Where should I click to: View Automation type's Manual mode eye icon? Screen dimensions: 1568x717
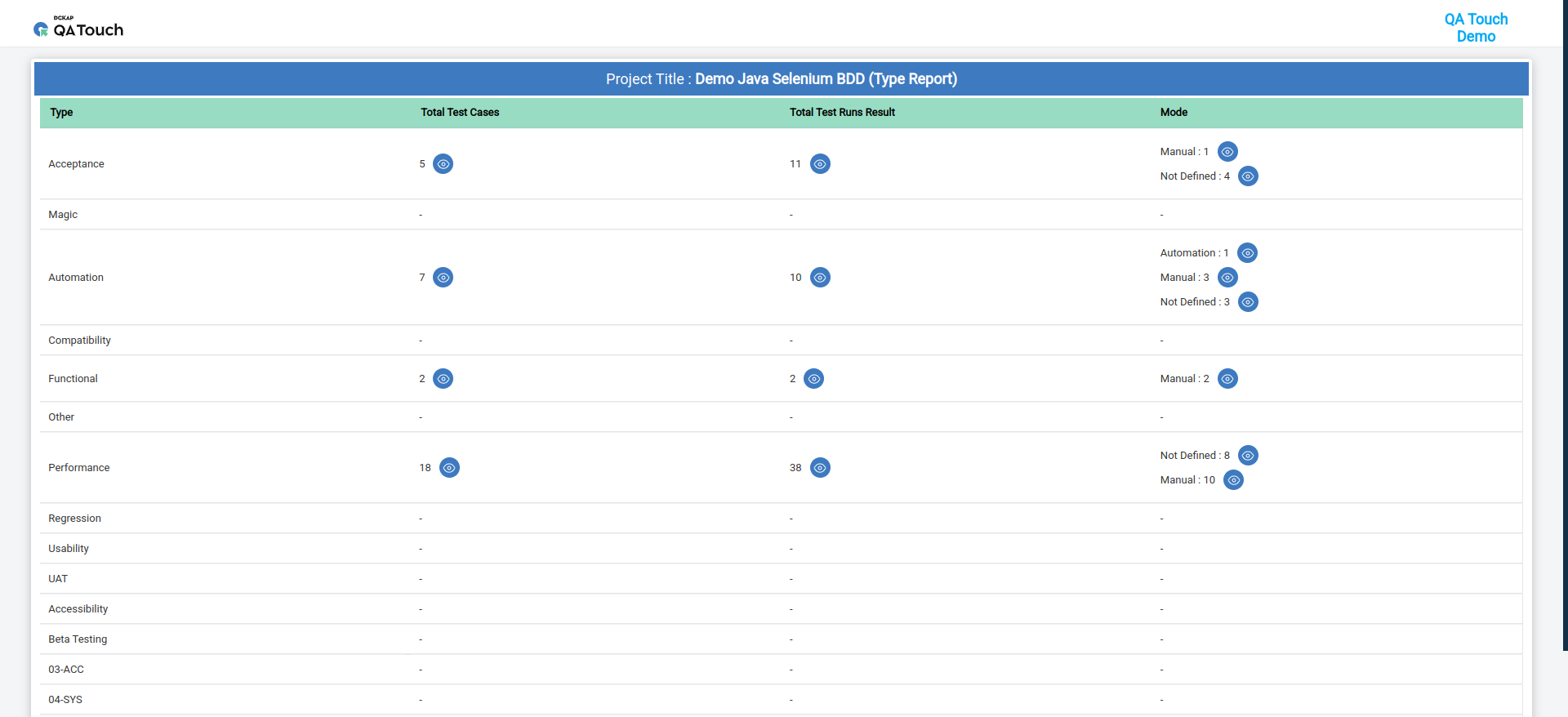point(1227,278)
